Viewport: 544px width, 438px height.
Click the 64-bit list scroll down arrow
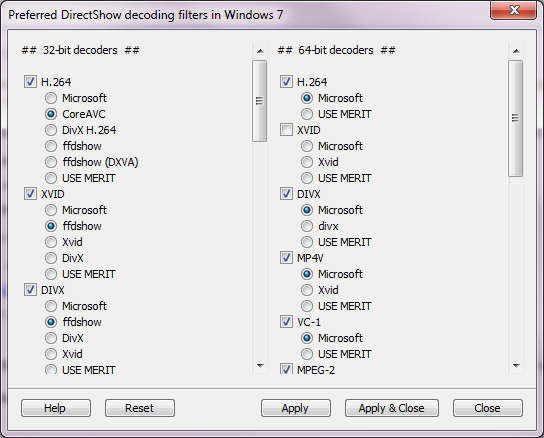click(516, 365)
